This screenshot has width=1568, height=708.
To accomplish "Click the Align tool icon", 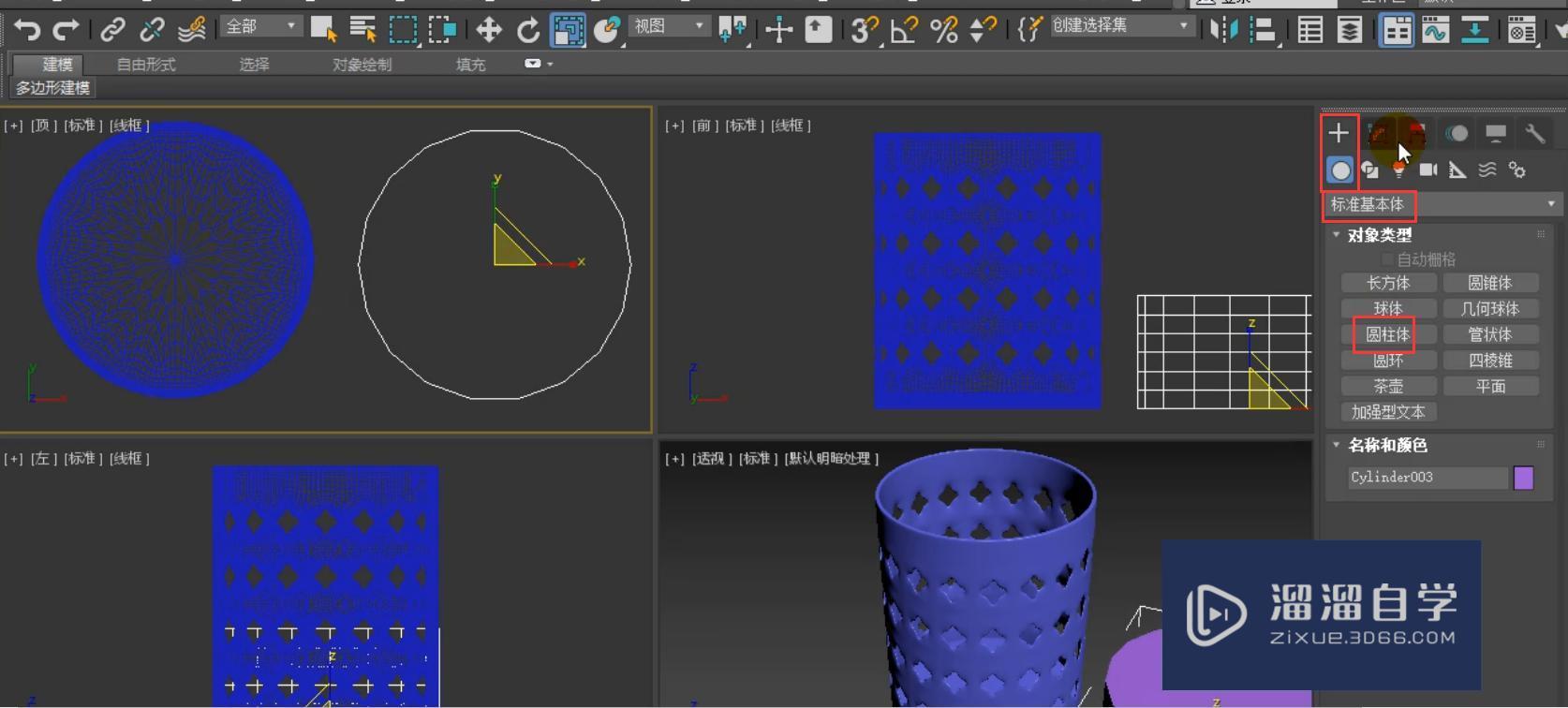I will (1263, 30).
